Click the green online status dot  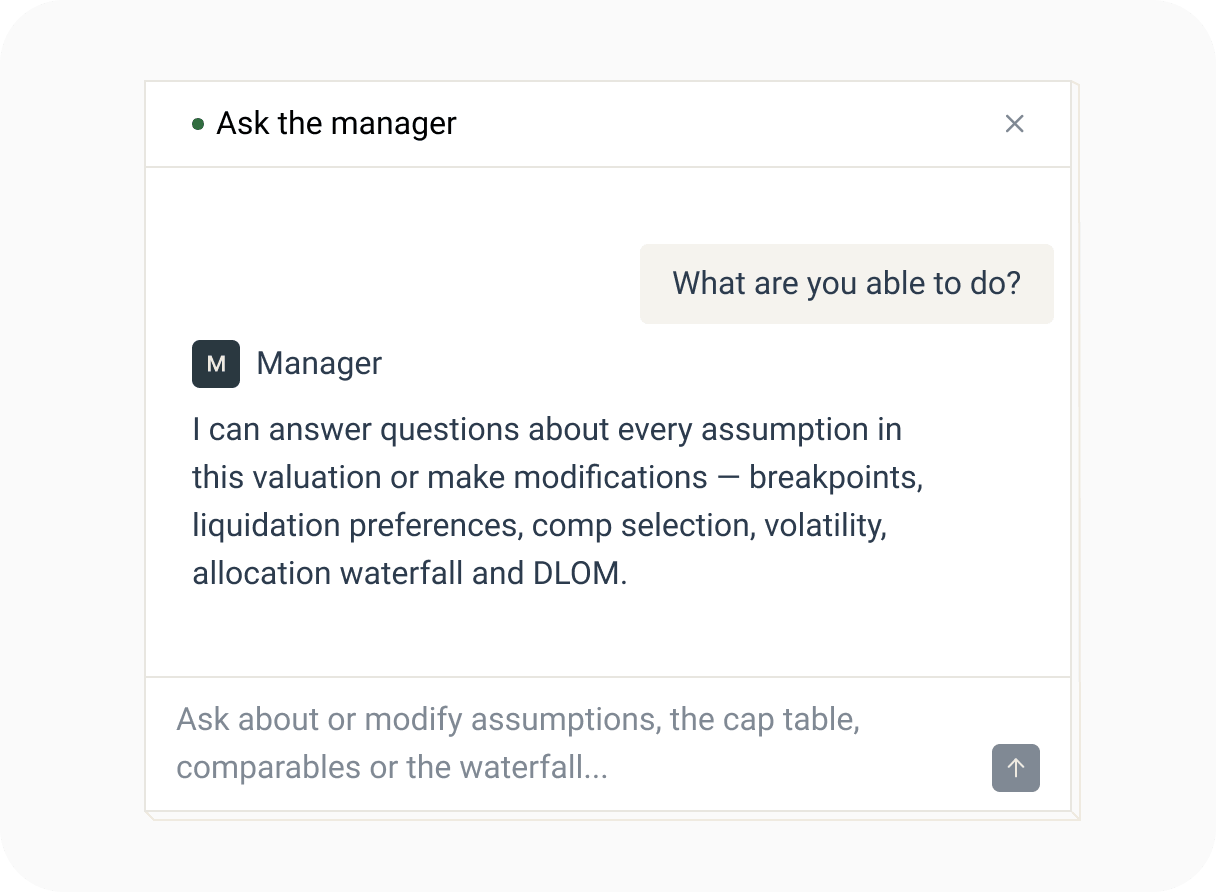198,124
